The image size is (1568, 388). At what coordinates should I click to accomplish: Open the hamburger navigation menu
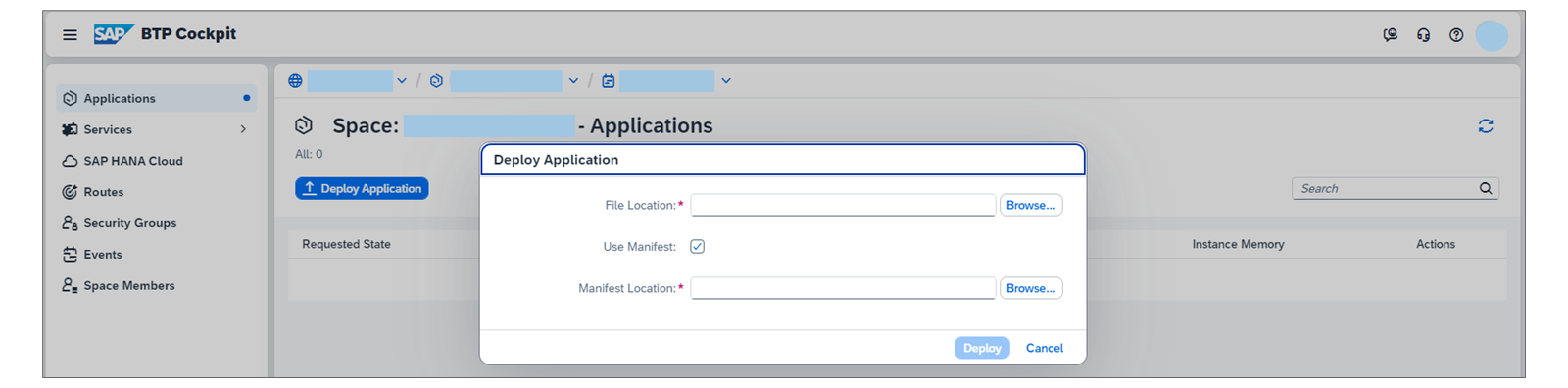(70, 34)
